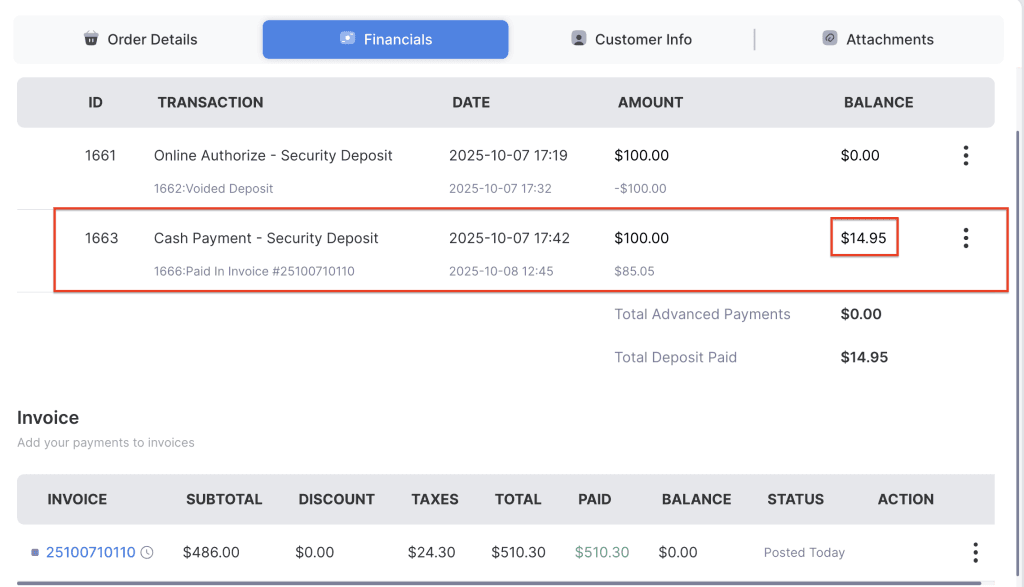Image resolution: width=1024 pixels, height=587 pixels.
Task: Click the person icon beside Customer Info
Action: pyautogui.click(x=578, y=39)
